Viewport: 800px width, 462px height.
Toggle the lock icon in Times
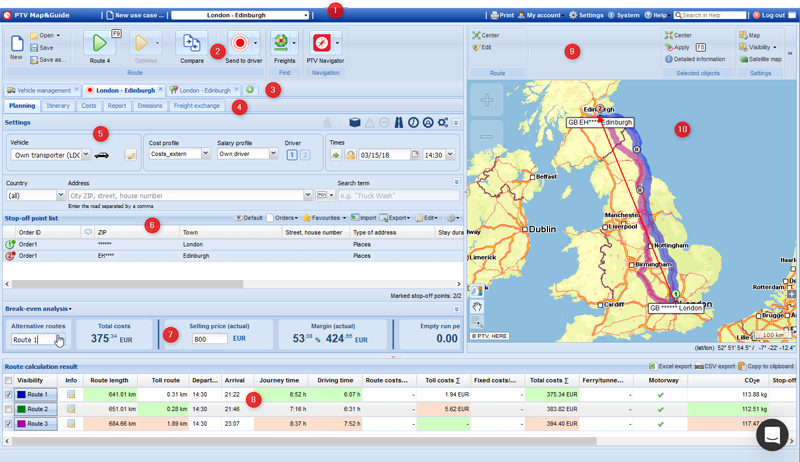coord(350,155)
